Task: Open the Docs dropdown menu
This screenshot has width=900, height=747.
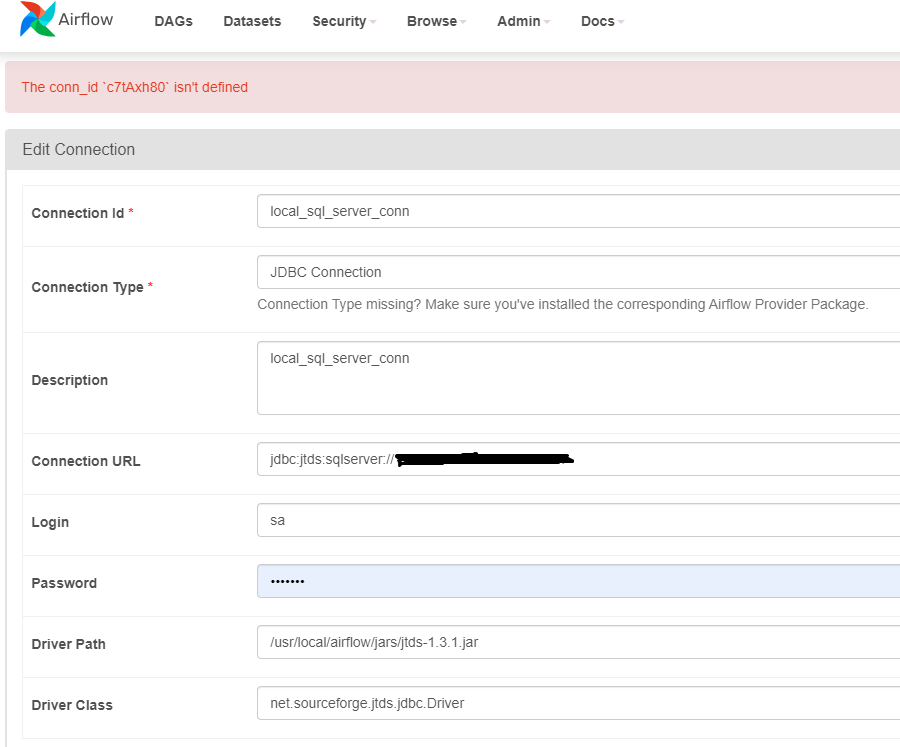Action: [602, 21]
